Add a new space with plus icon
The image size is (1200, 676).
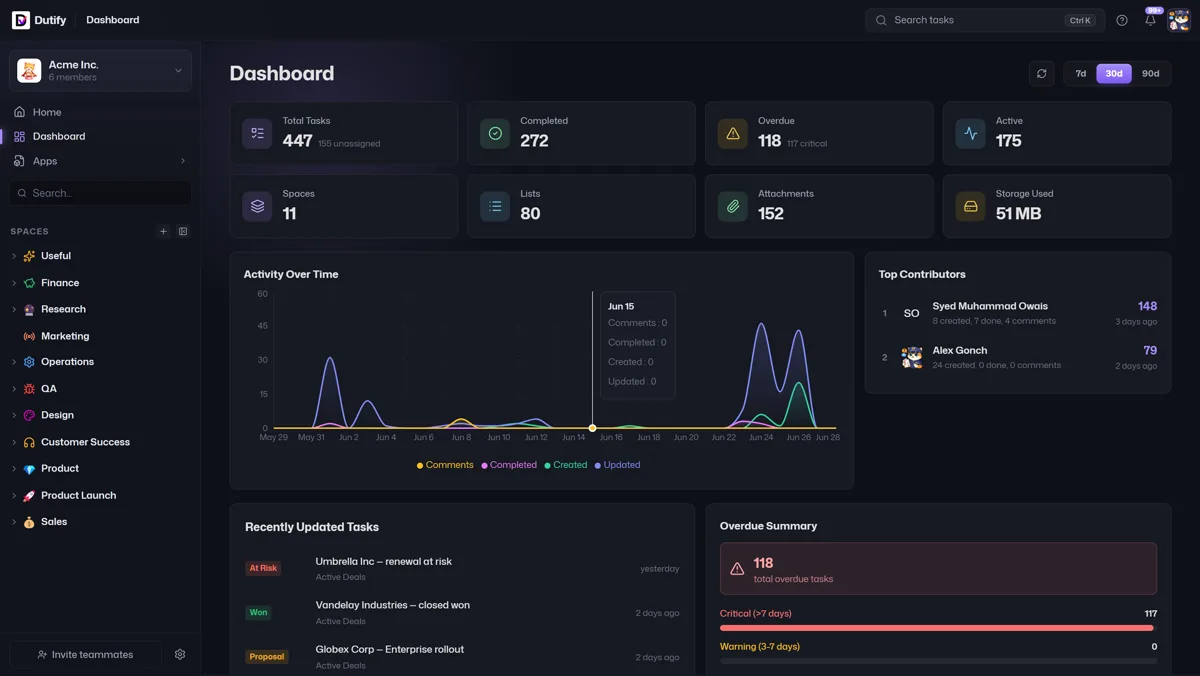(164, 231)
